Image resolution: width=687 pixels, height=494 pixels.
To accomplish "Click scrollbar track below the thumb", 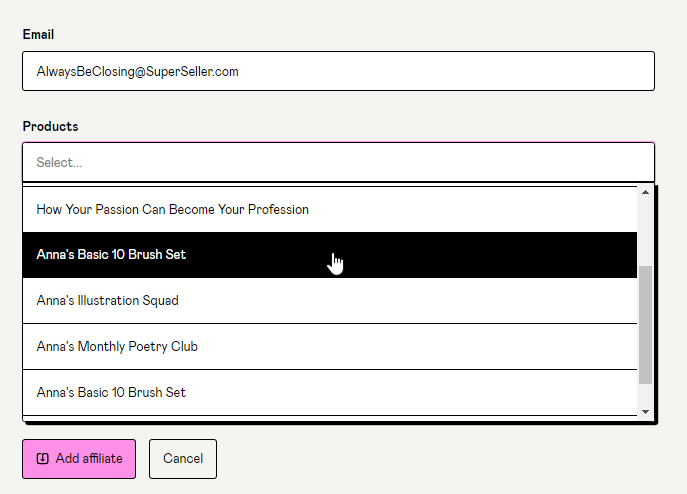I will point(645,395).
